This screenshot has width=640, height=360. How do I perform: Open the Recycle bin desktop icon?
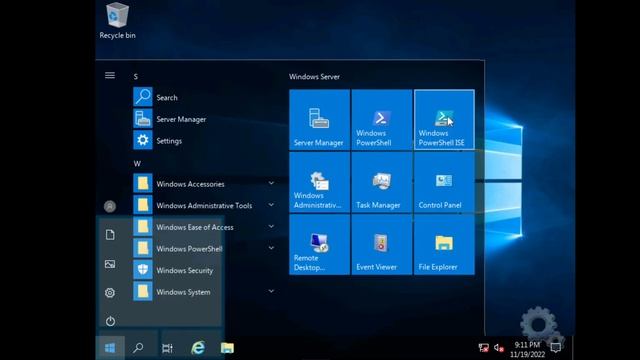[118, 21]
